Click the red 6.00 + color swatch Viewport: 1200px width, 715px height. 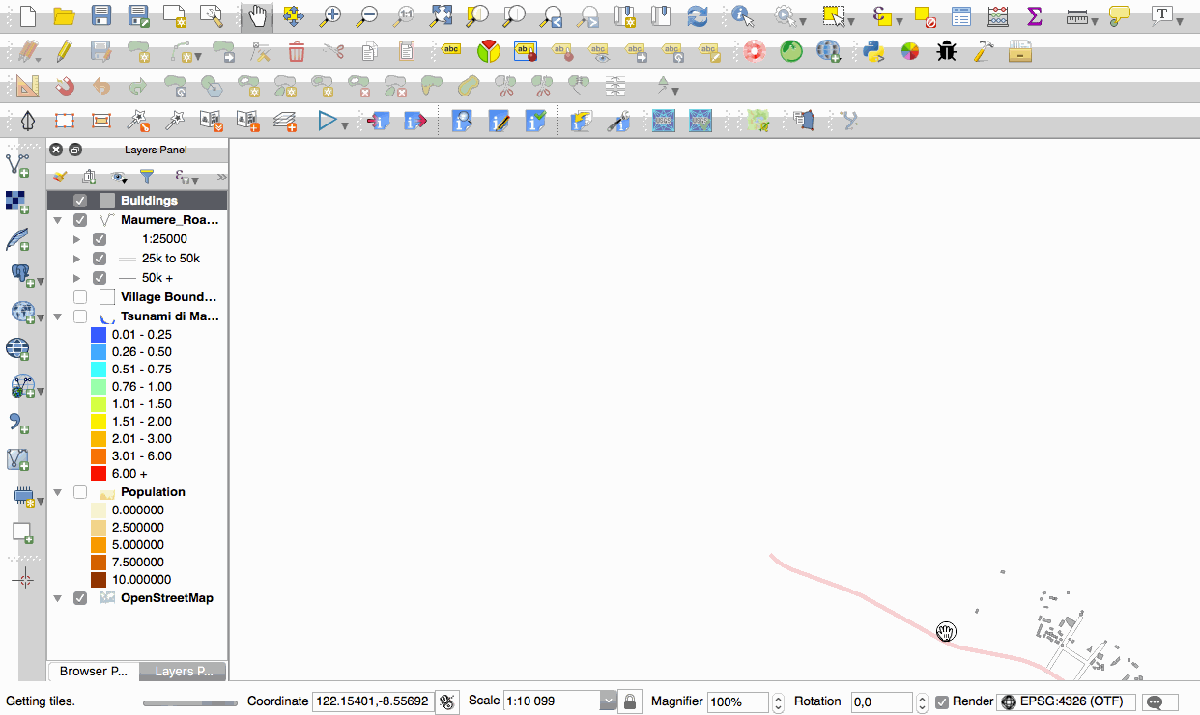[98, 473]
